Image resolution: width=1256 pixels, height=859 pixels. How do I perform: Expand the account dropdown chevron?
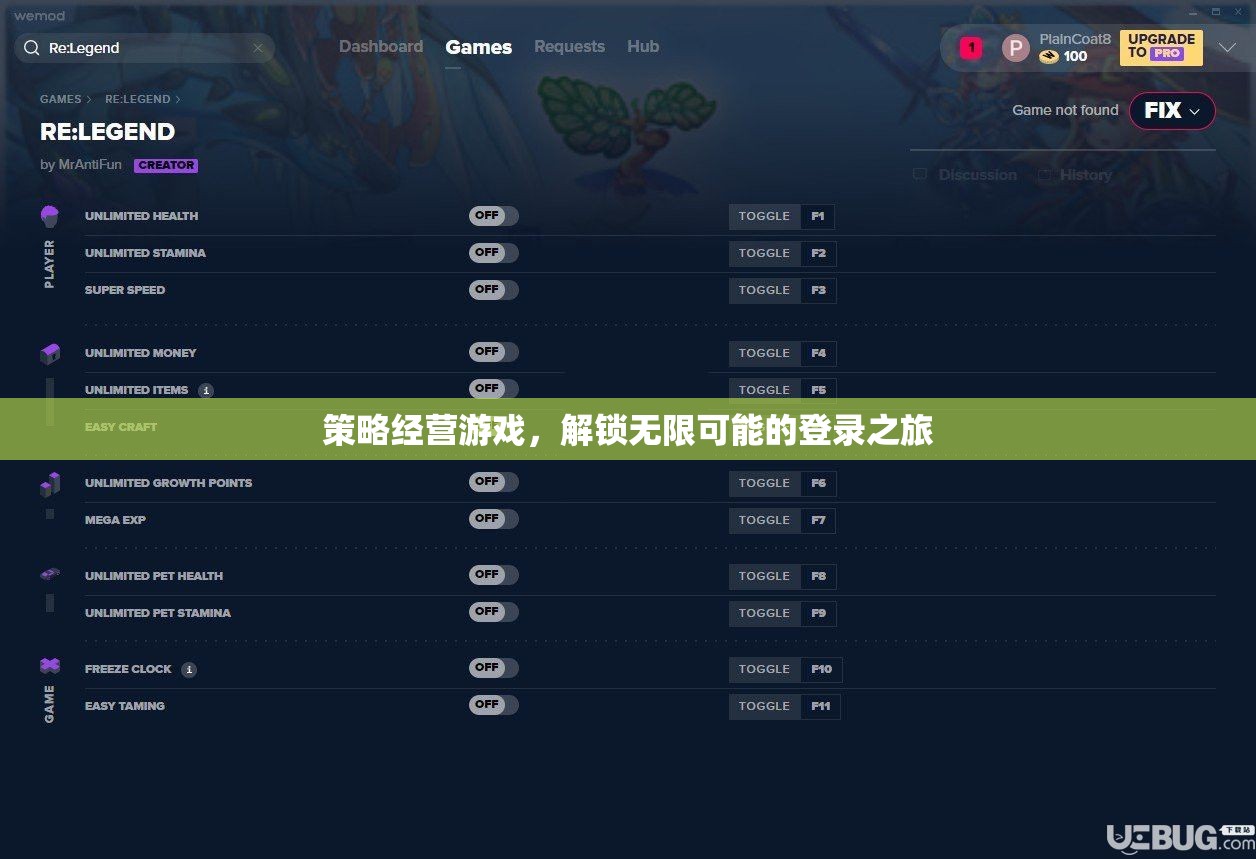[1227, 47]
